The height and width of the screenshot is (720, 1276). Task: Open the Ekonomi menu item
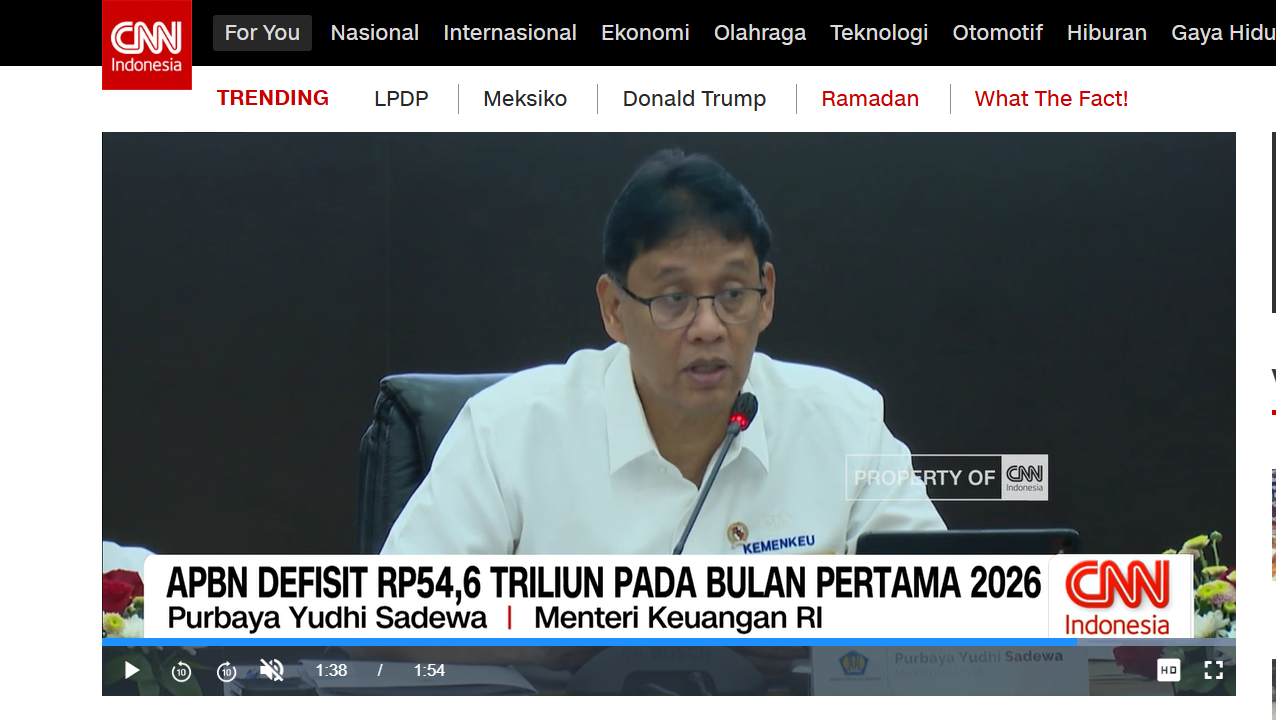coord(645,33)
